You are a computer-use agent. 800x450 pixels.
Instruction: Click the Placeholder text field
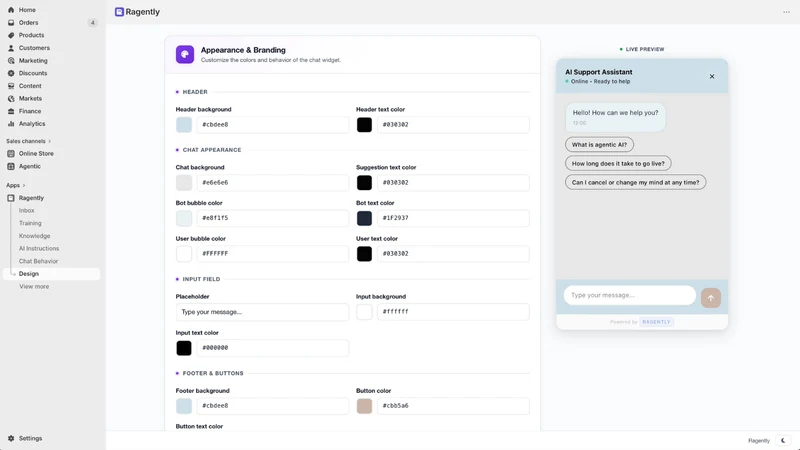pos(262,312)
